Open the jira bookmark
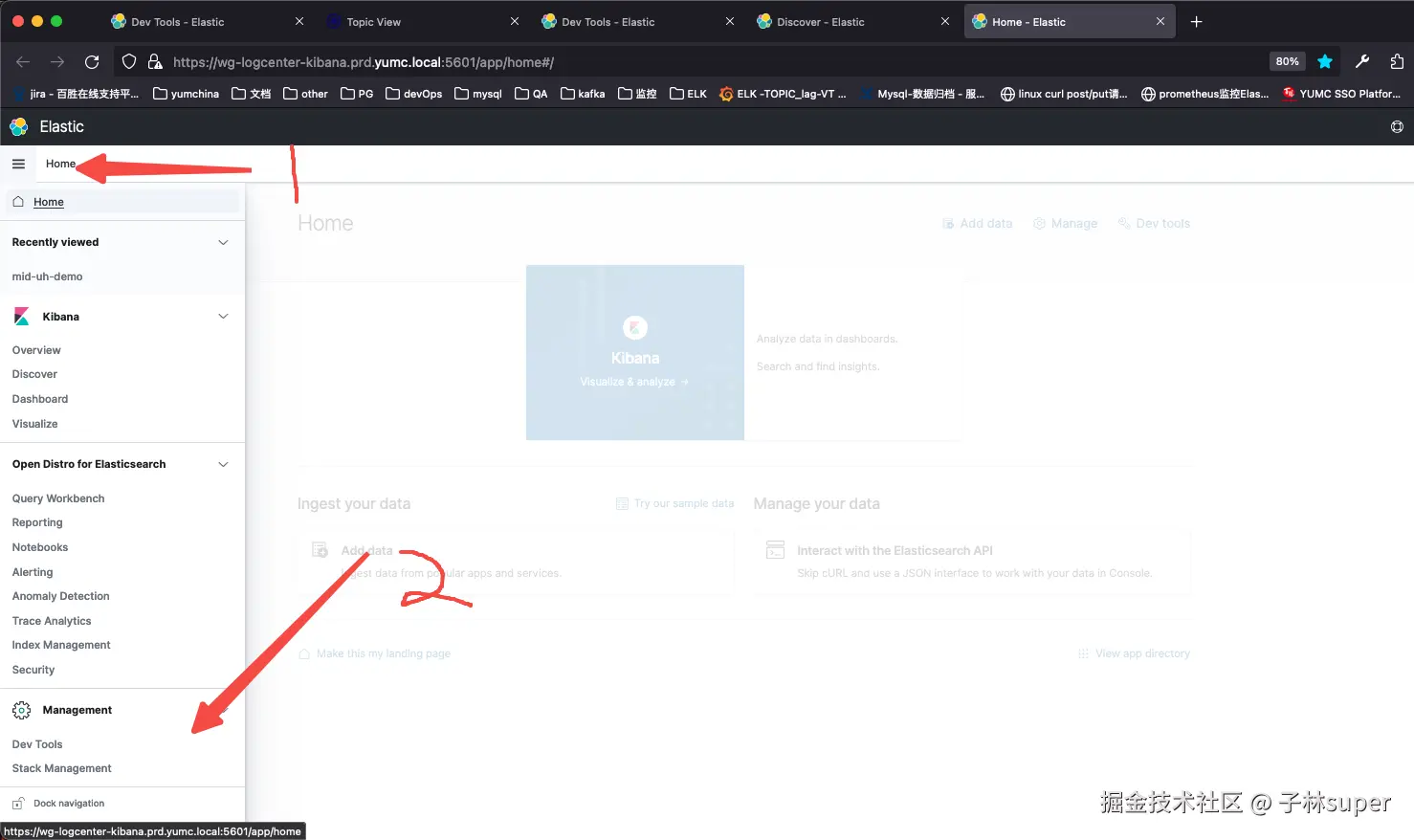 pos(77,94)
